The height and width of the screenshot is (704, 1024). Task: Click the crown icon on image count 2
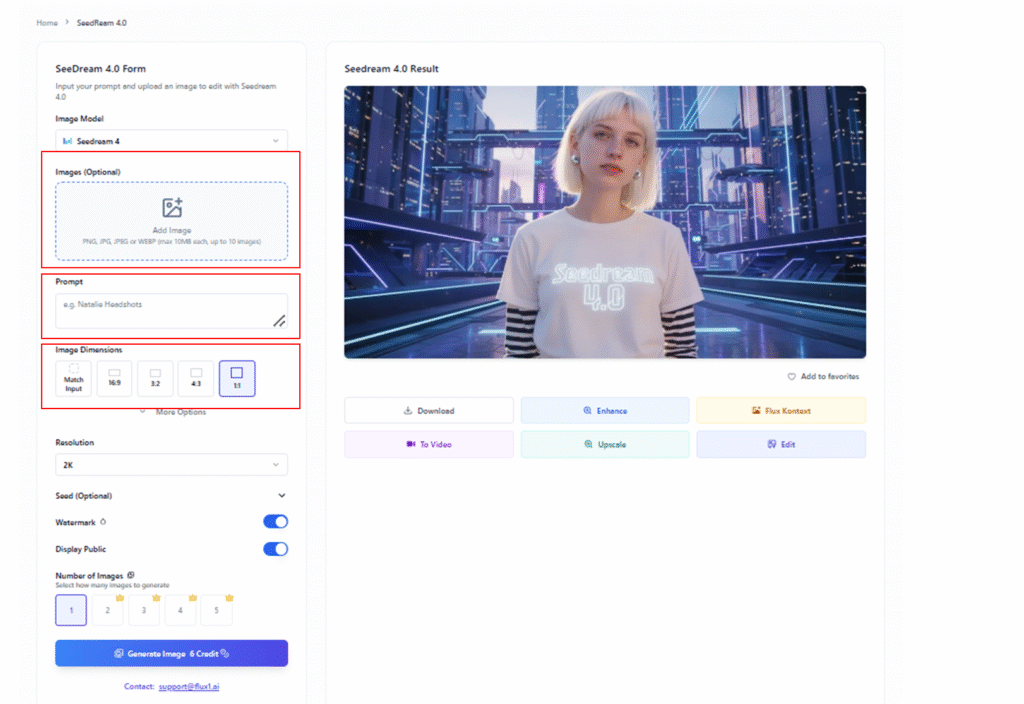coord(120,598)
